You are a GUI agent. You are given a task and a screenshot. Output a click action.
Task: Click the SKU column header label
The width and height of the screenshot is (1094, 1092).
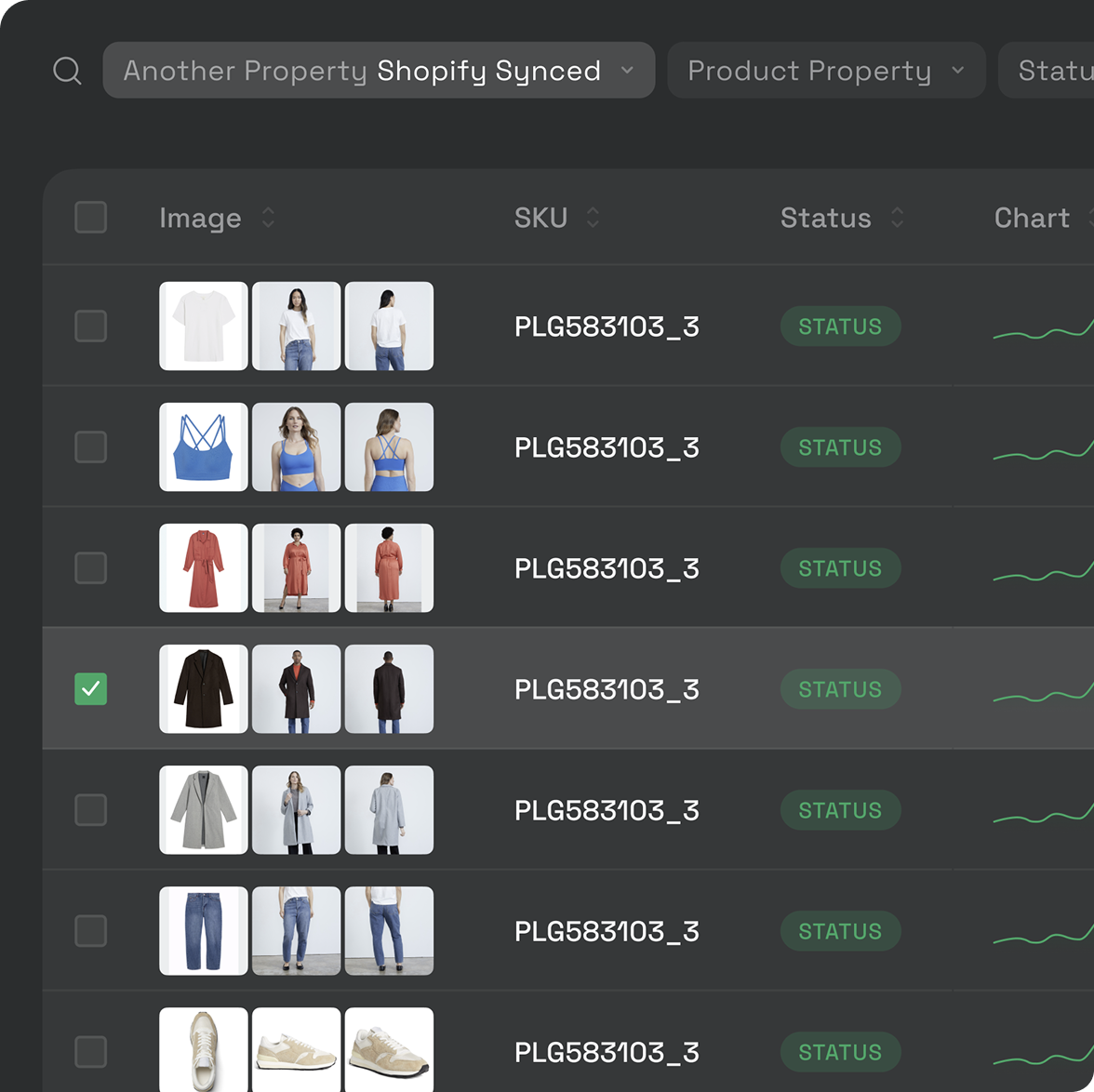pos(540,218)
